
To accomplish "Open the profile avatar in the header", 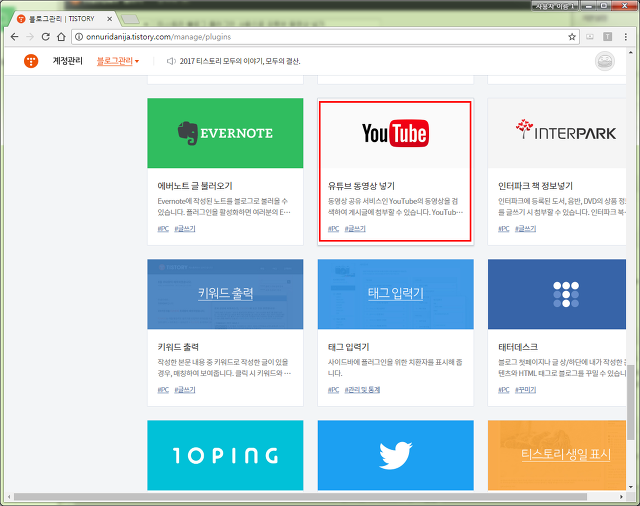I will (x=604, y=61).
